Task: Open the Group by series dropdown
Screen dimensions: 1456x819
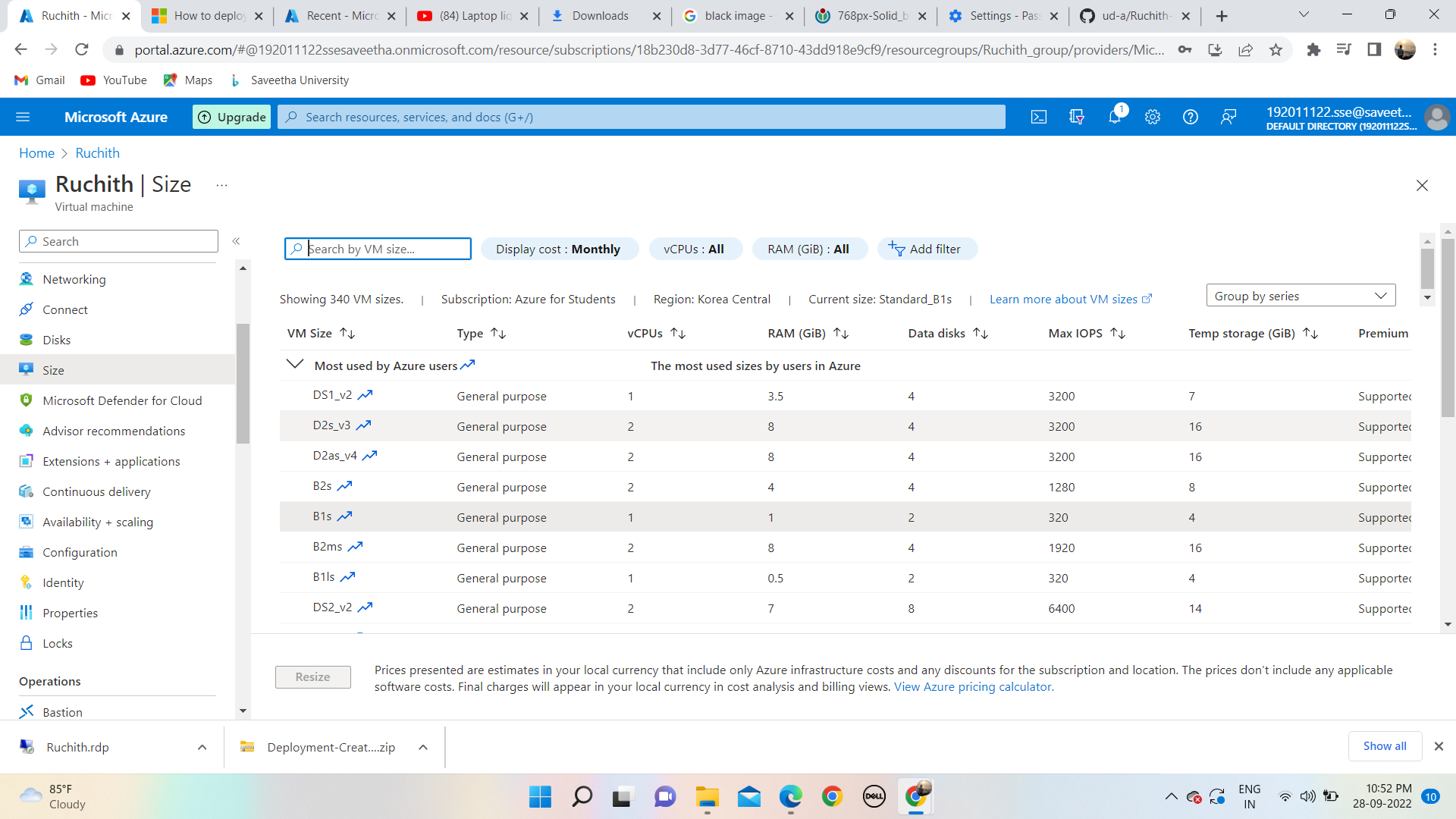Action: click(1300, 295)
